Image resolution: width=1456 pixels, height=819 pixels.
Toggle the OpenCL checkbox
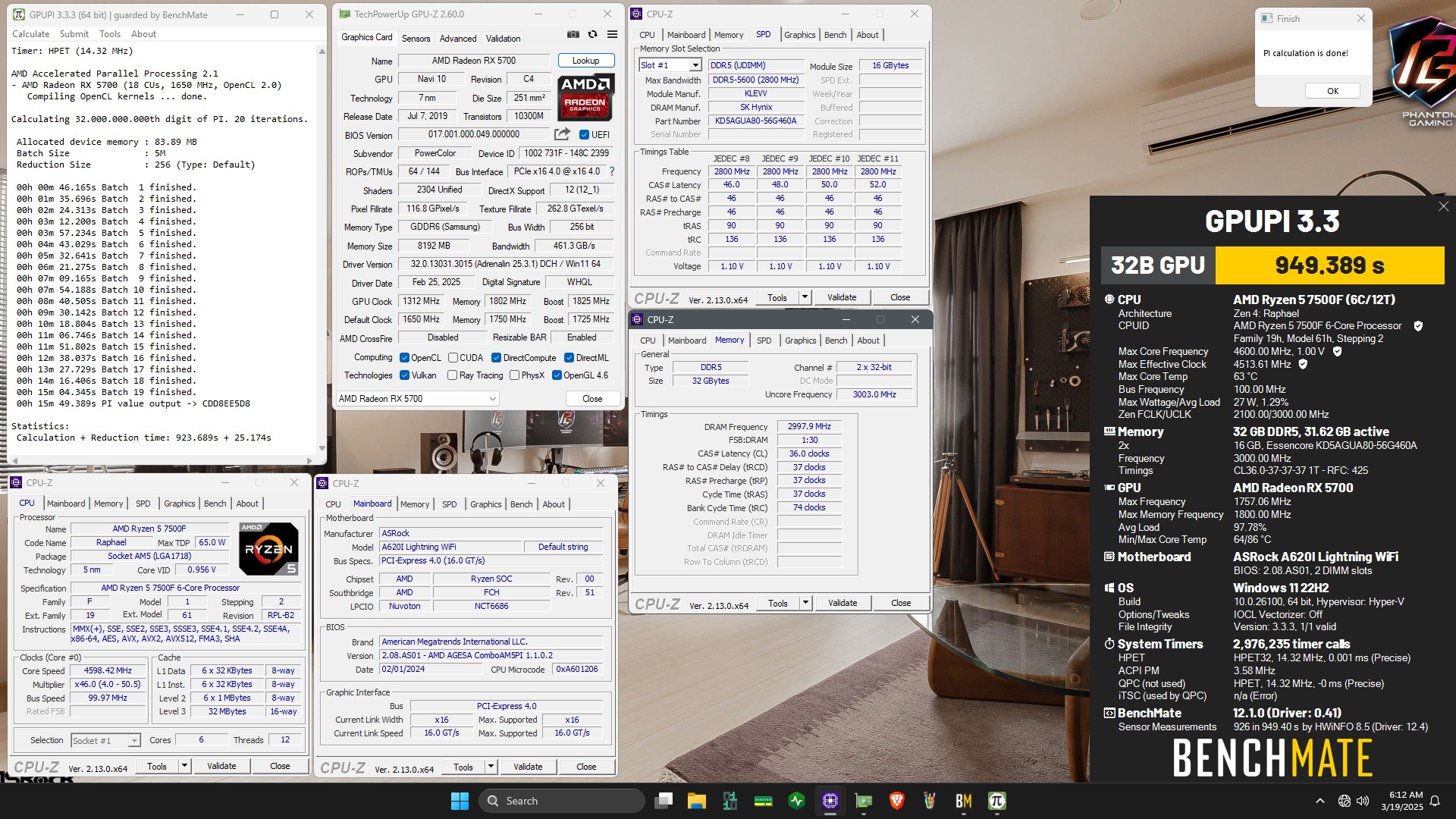pyautogui.click(x=404, y=358)
